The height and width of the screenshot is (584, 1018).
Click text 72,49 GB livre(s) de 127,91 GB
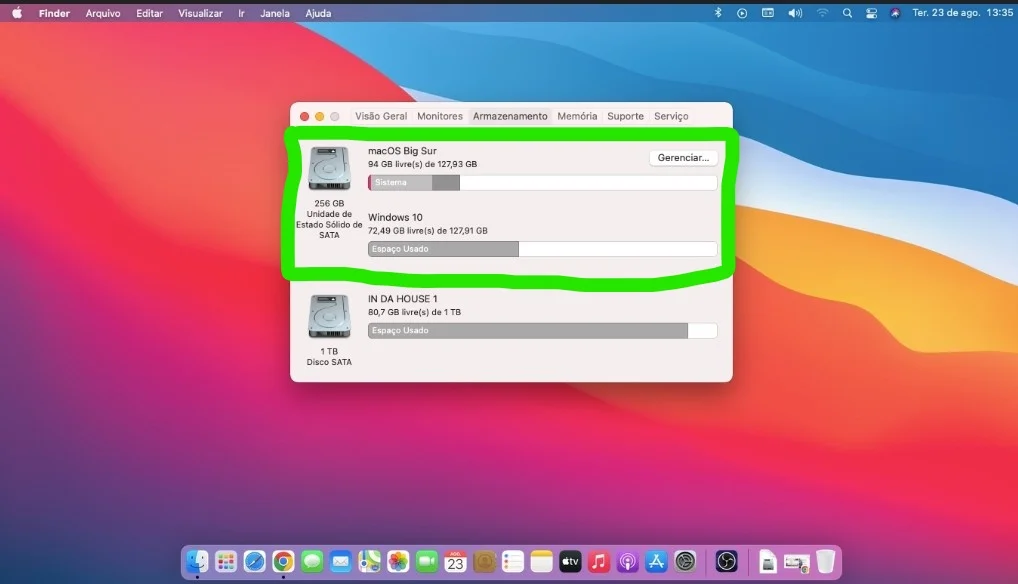click(427, 230)
